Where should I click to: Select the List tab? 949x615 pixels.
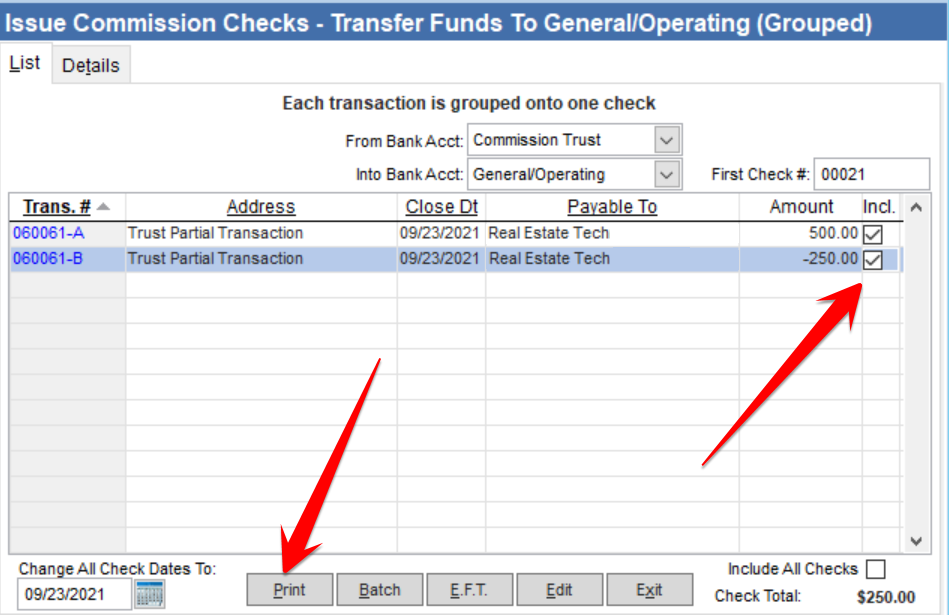pyautogui.click(x=24, y=62)
